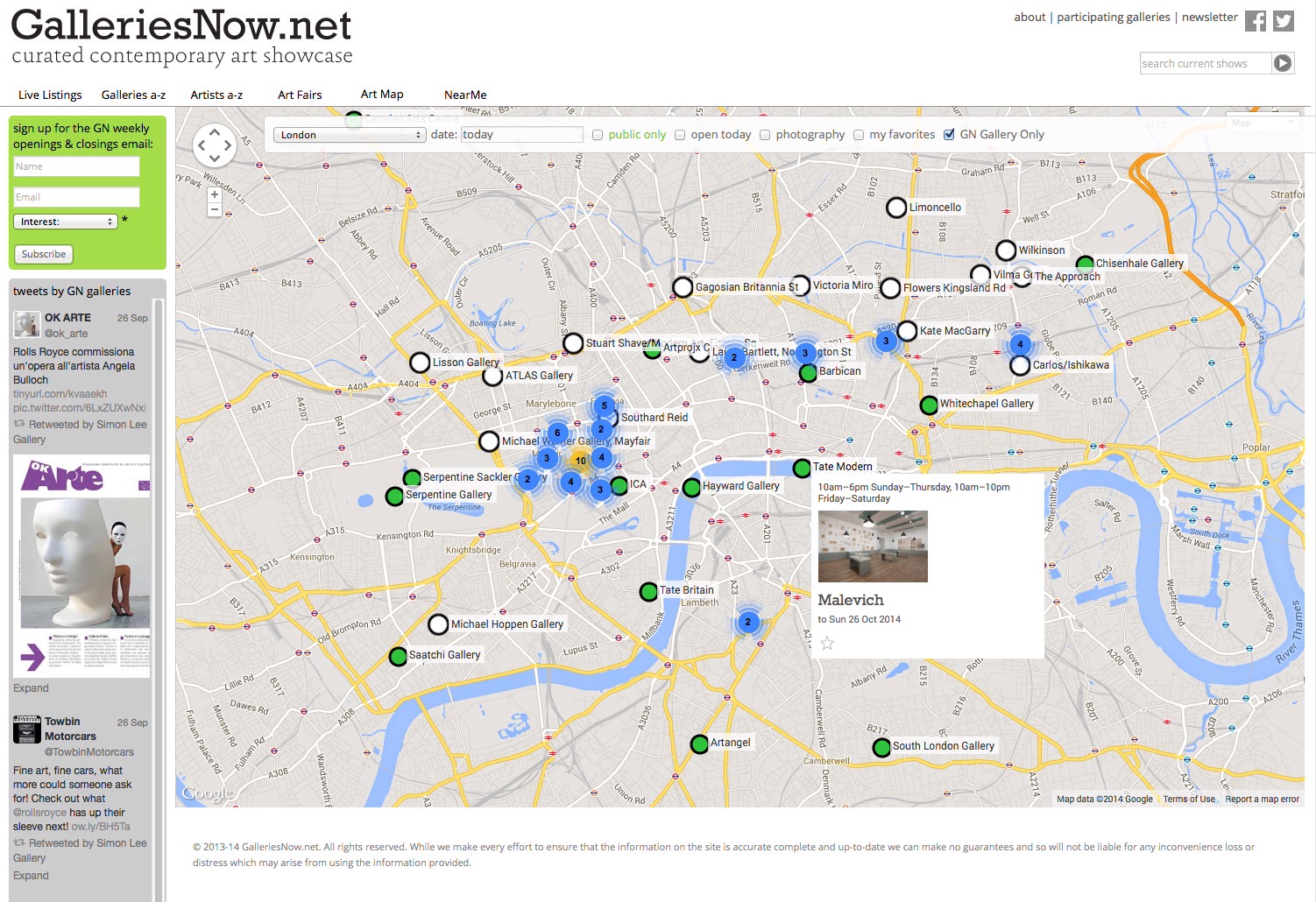
Task: Select the Tate Britain marker
Action: pos(648,592)
